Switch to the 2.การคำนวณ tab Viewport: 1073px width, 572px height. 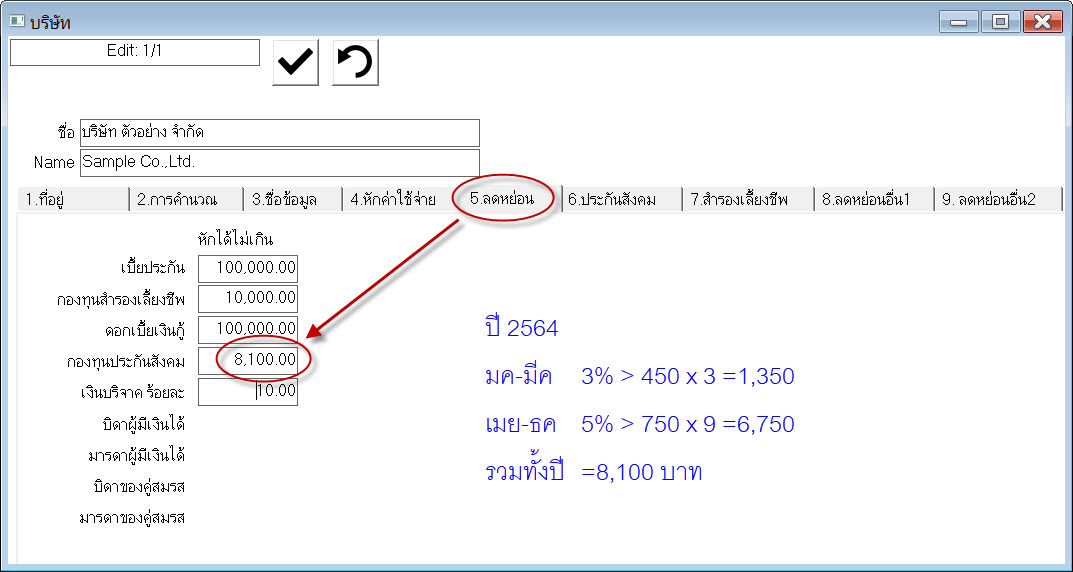click(186, 200)
